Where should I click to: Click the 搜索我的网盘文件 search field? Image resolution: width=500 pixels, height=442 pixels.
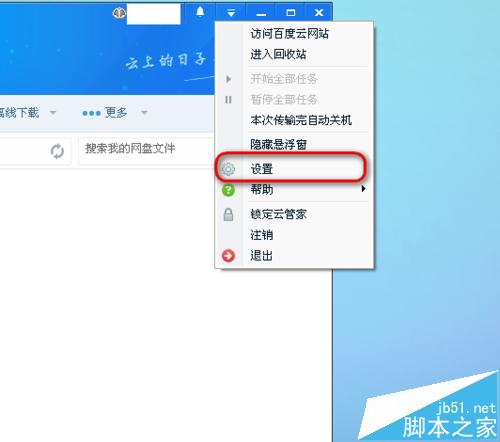[x=146, y=151]
